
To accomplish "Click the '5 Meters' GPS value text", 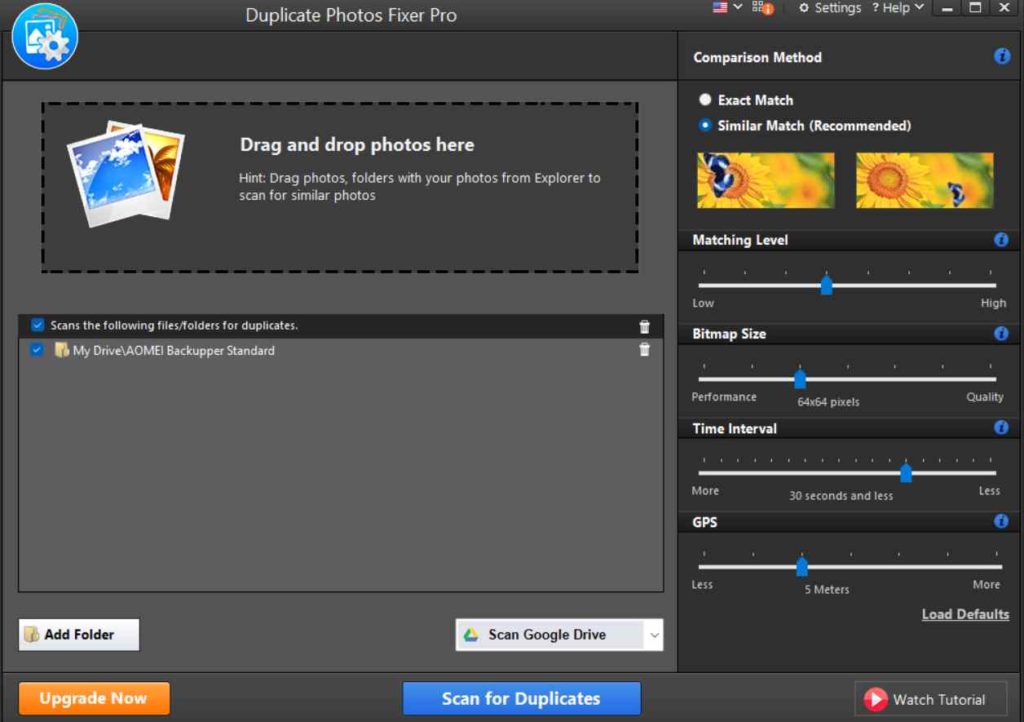I will 827,589.
